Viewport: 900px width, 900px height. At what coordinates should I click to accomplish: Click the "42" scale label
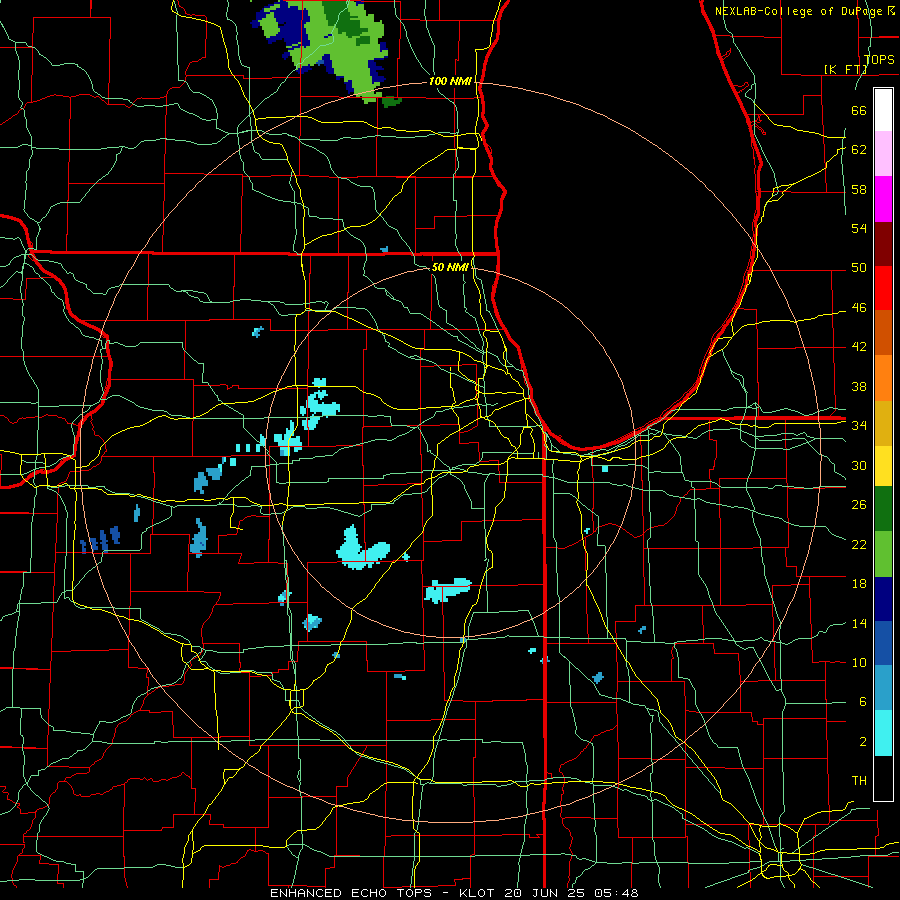click(859, 346)
